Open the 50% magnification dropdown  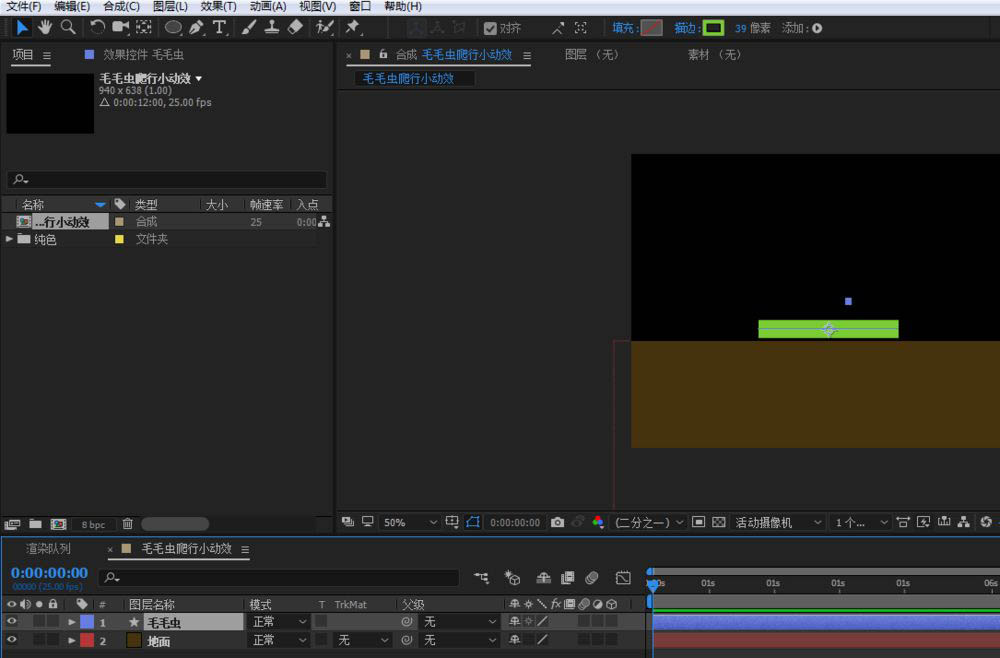(410, 522)
